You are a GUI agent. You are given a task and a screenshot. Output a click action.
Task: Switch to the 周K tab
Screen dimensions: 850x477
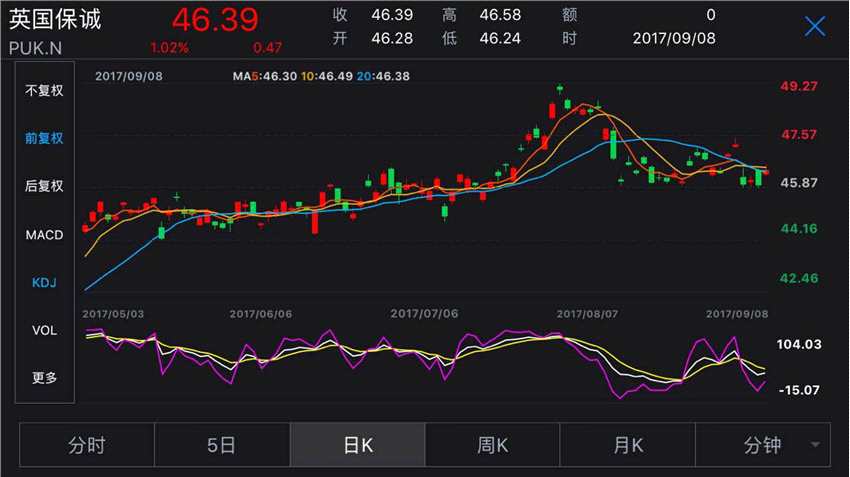[x=492, y=445]
